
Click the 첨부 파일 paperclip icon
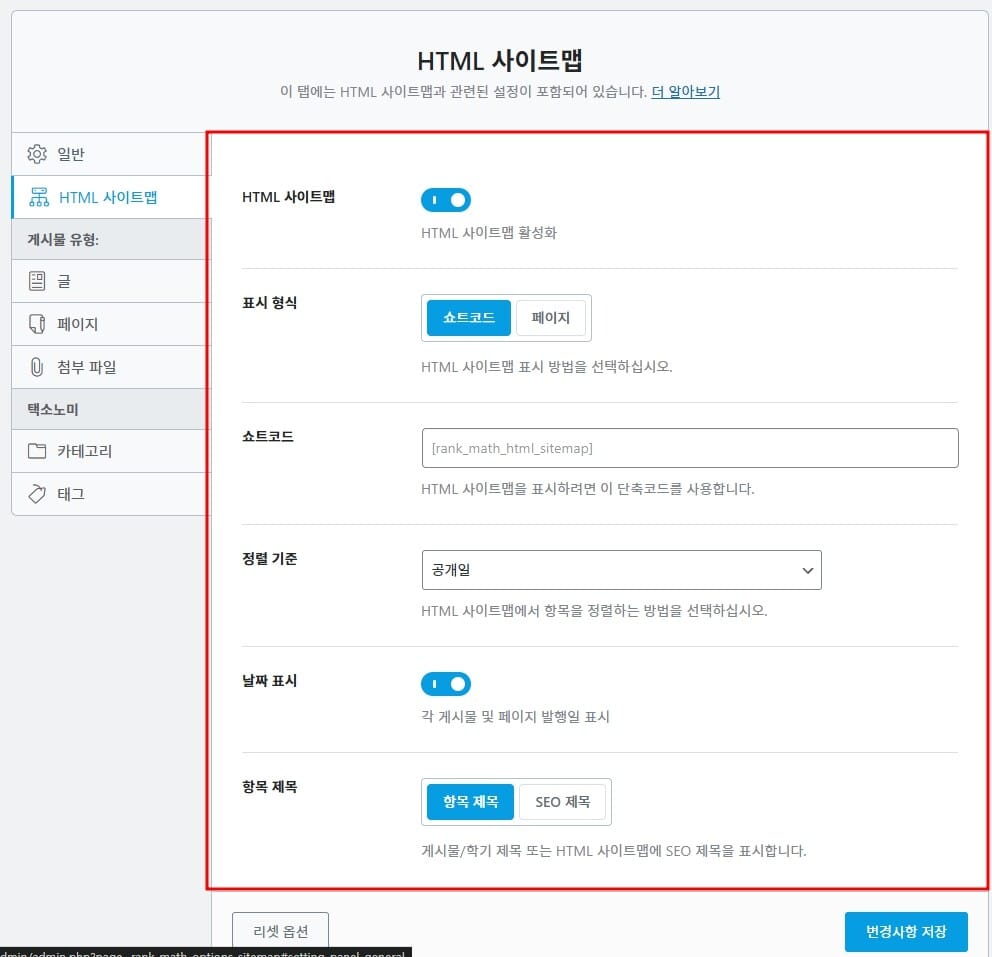tap(37, 367)
